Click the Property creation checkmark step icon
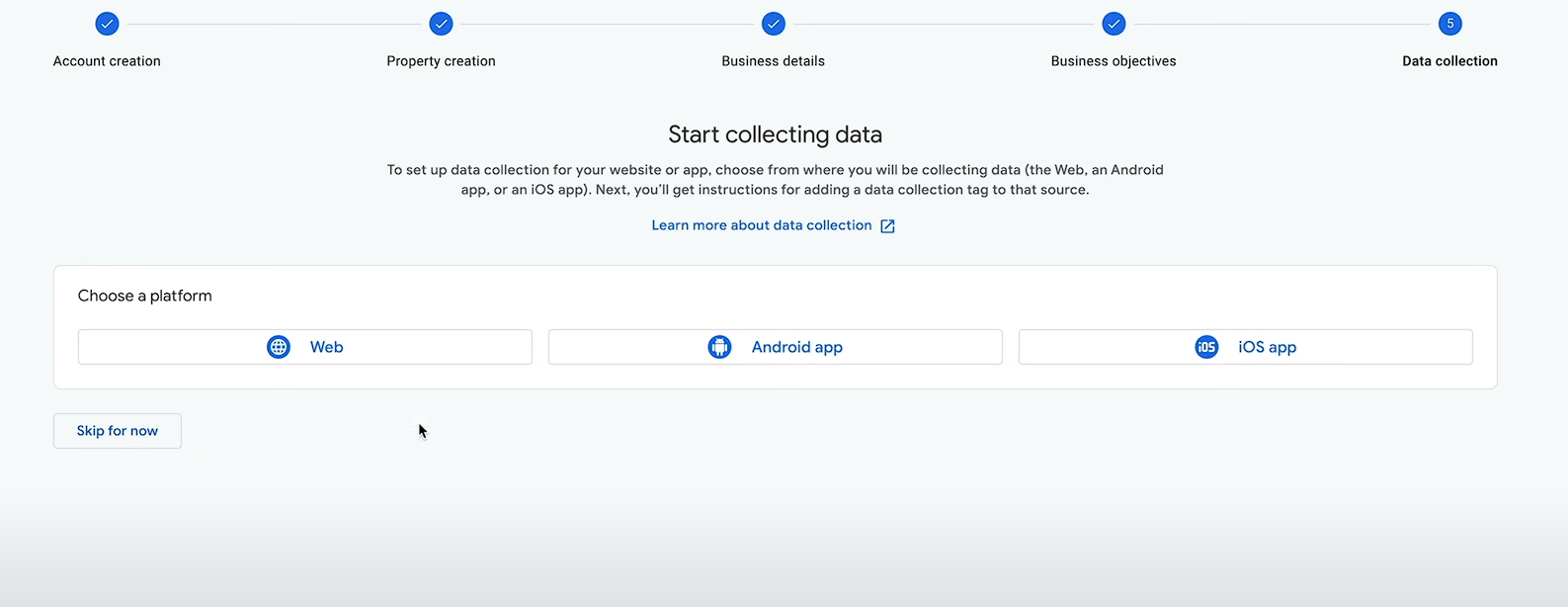The height and width of the screenshot is (607, 1568). [441, 24]
